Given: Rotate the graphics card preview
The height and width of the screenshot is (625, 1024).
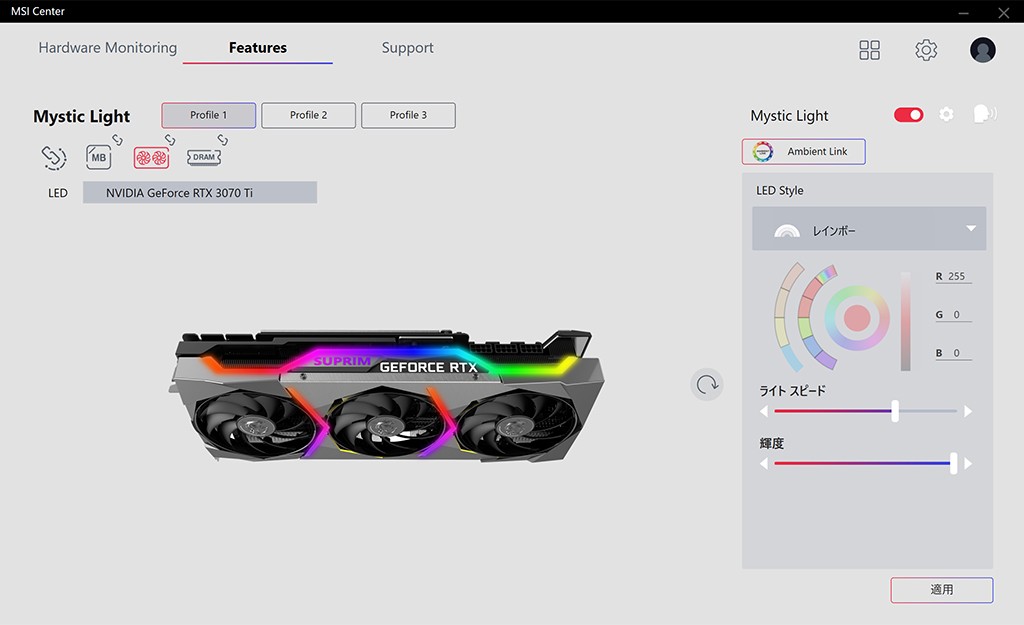Looking at the screenshot, I should [x=707, y=384].
